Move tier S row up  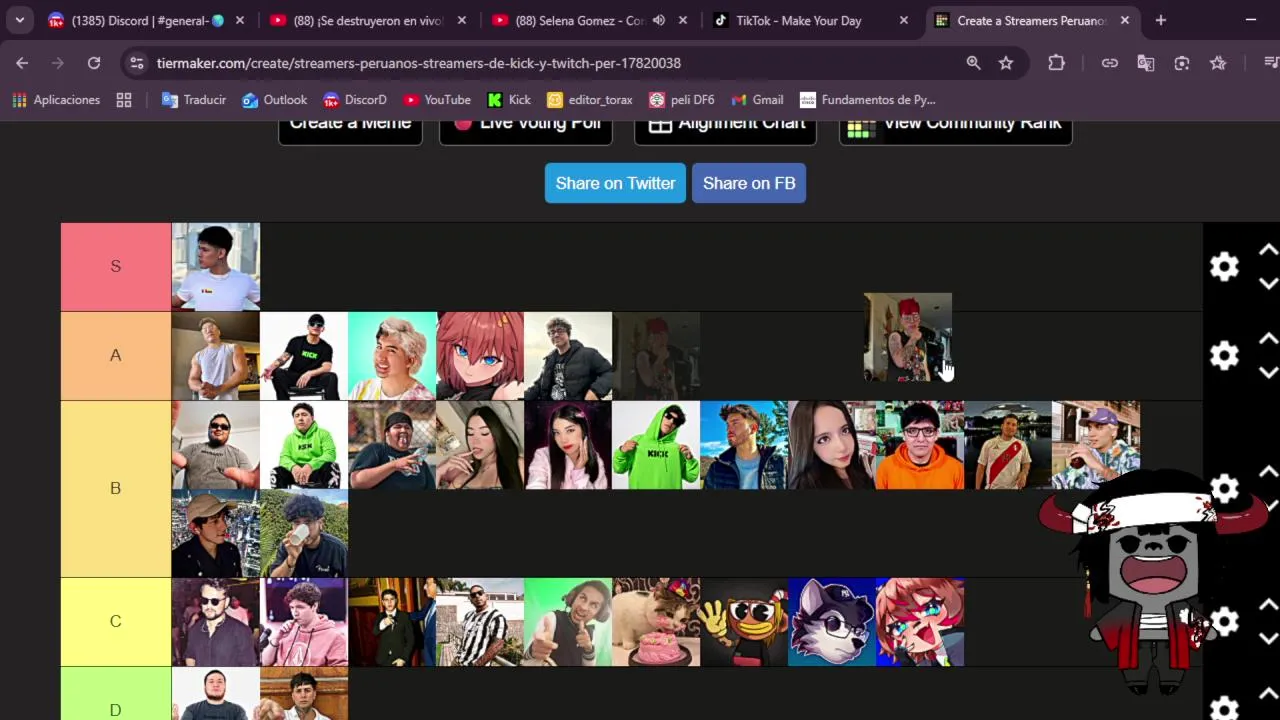coord(1268,250)
